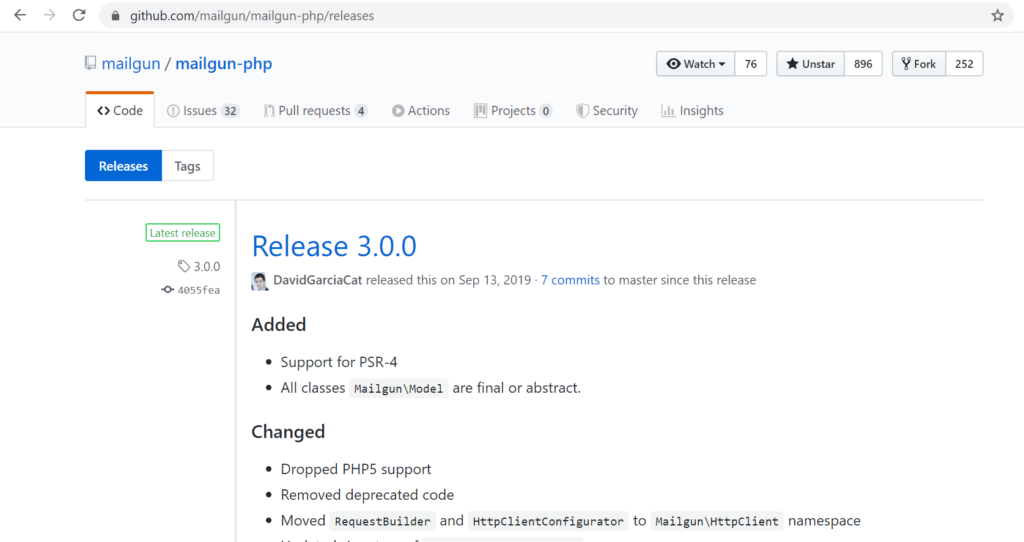
Task: Click DavidGarciaCat's avatar image
Action: pos(260,281)
